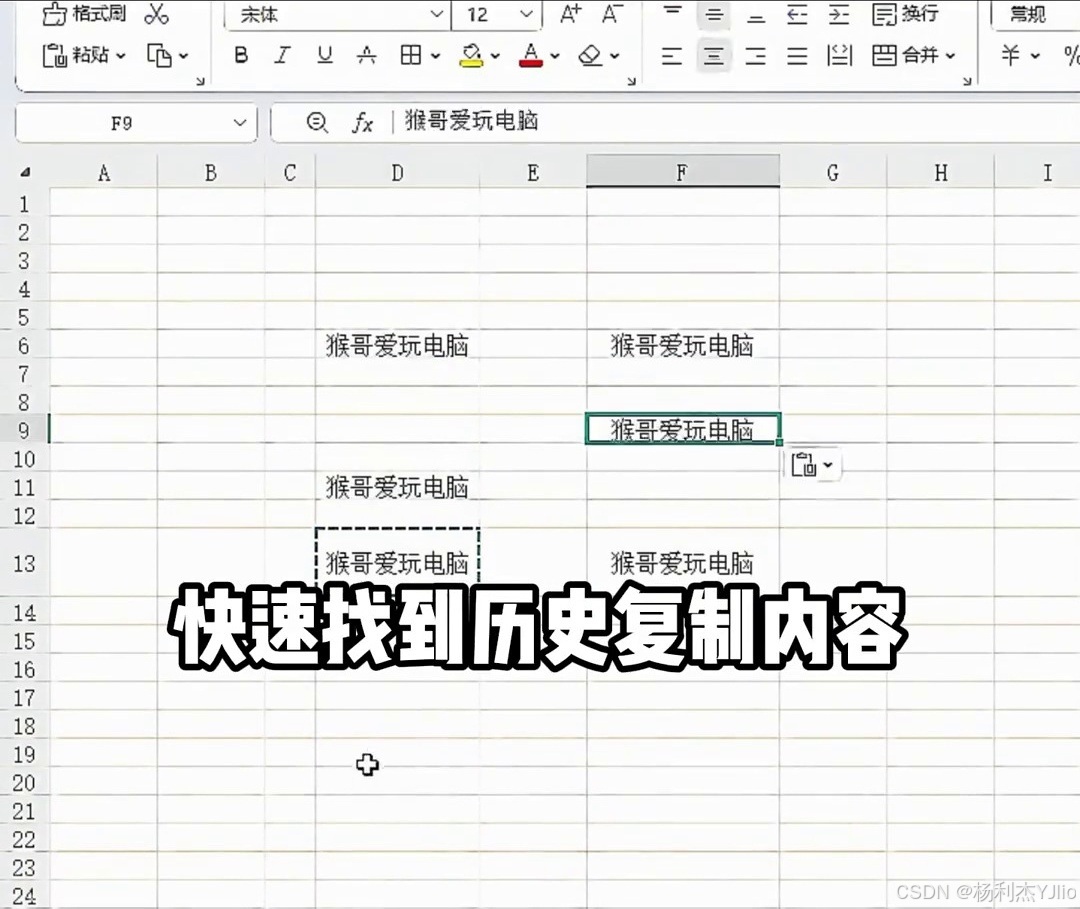Align text to top of cell
Screen dimensions: 1080x909
[672, 13]
